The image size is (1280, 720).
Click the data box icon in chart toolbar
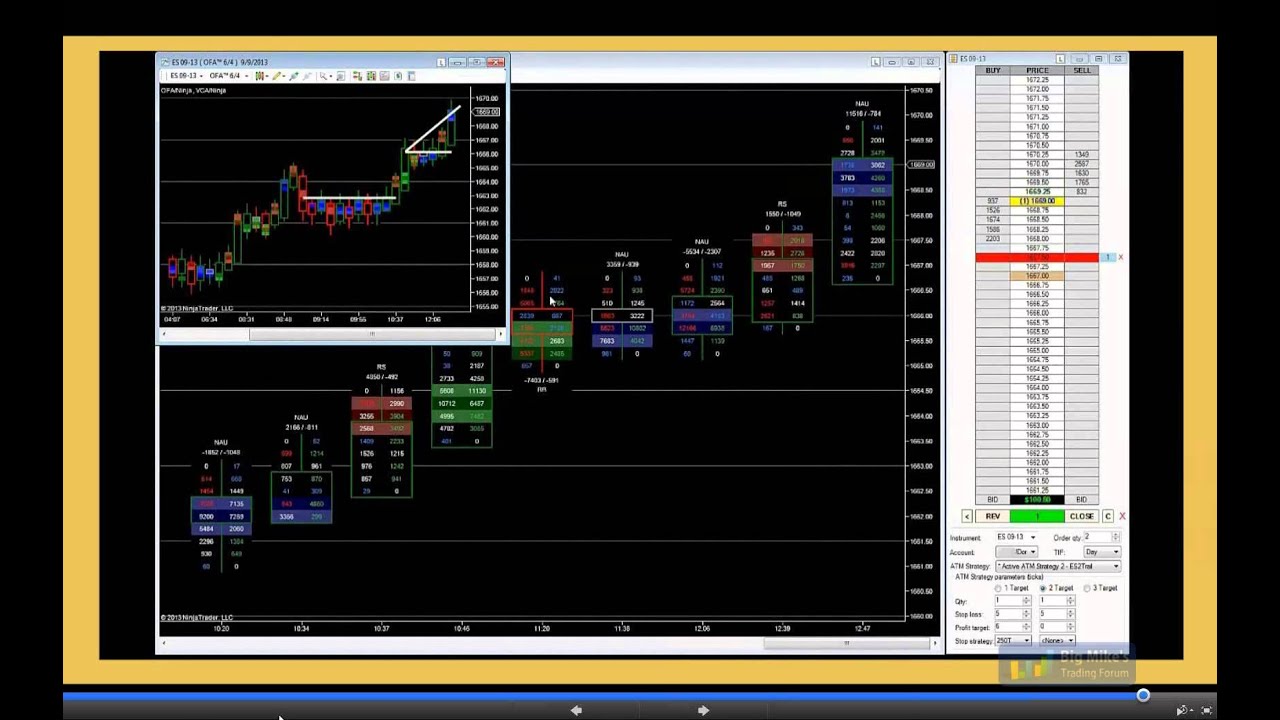(384, 76)
